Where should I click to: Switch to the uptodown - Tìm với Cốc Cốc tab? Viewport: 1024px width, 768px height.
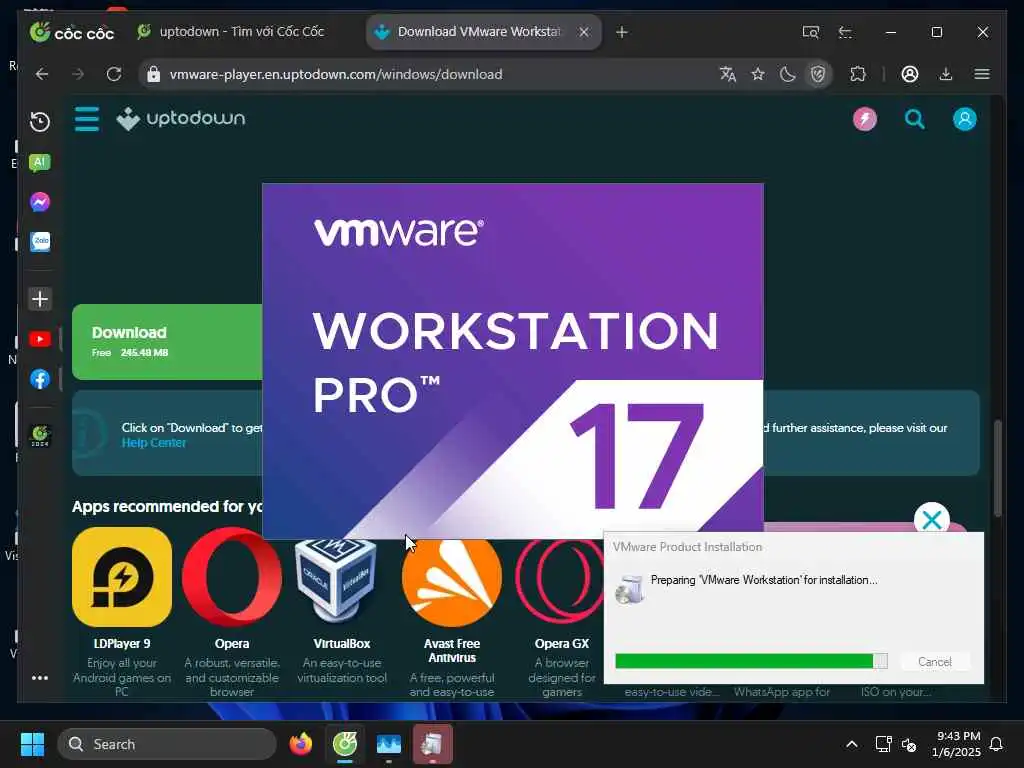pos(231,31)
